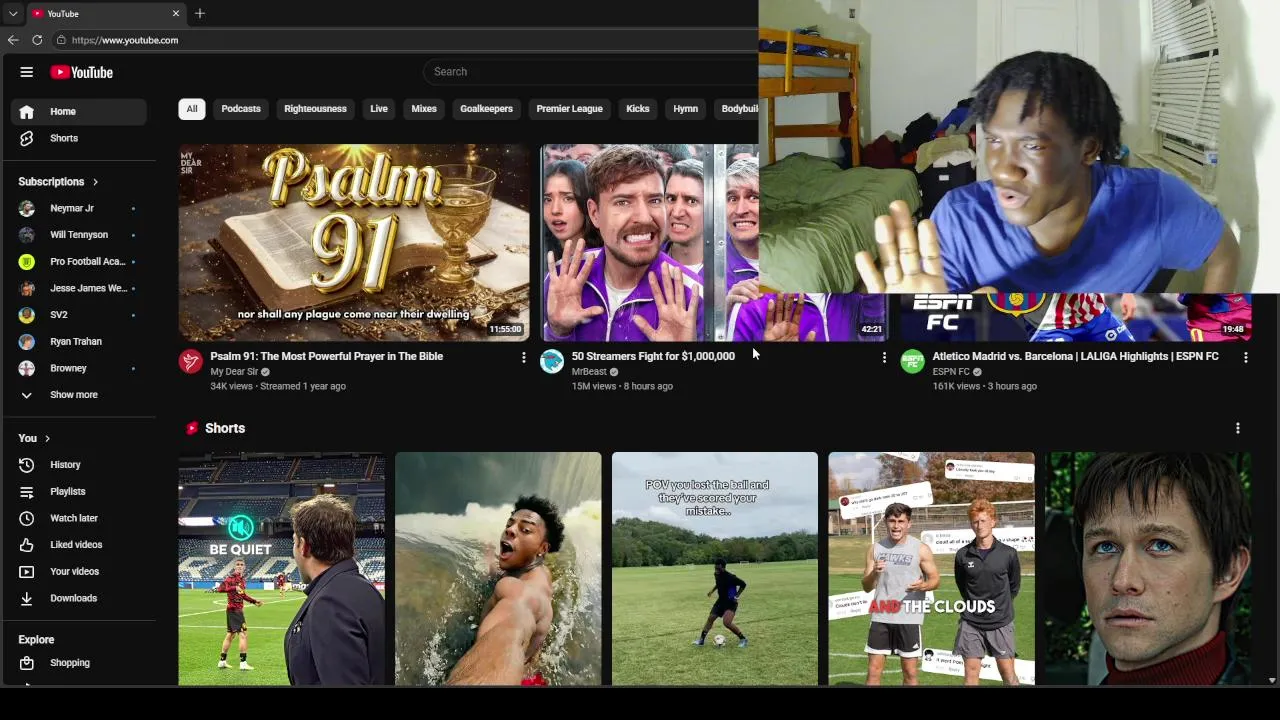The height and width of the screenshot is (720, 1280).
Task: Open 50 Streamers Fight for $1,000,000
Action: (x=653, y=356)
